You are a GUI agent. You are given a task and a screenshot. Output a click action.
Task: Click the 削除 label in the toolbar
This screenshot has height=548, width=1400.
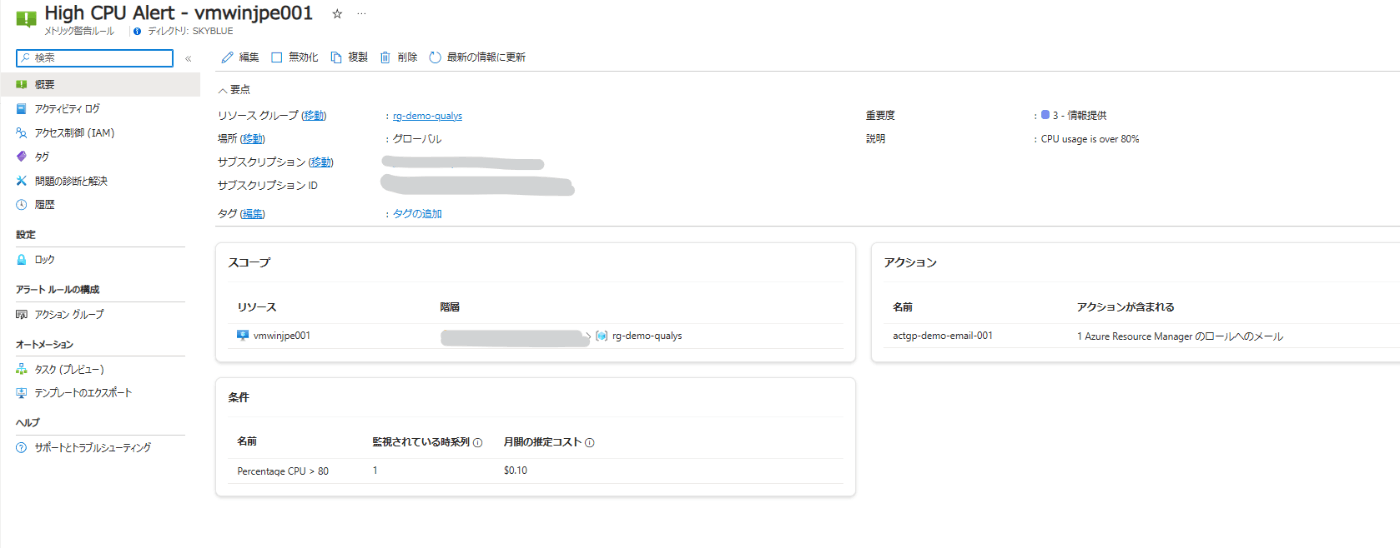click(x=407, y=57)
